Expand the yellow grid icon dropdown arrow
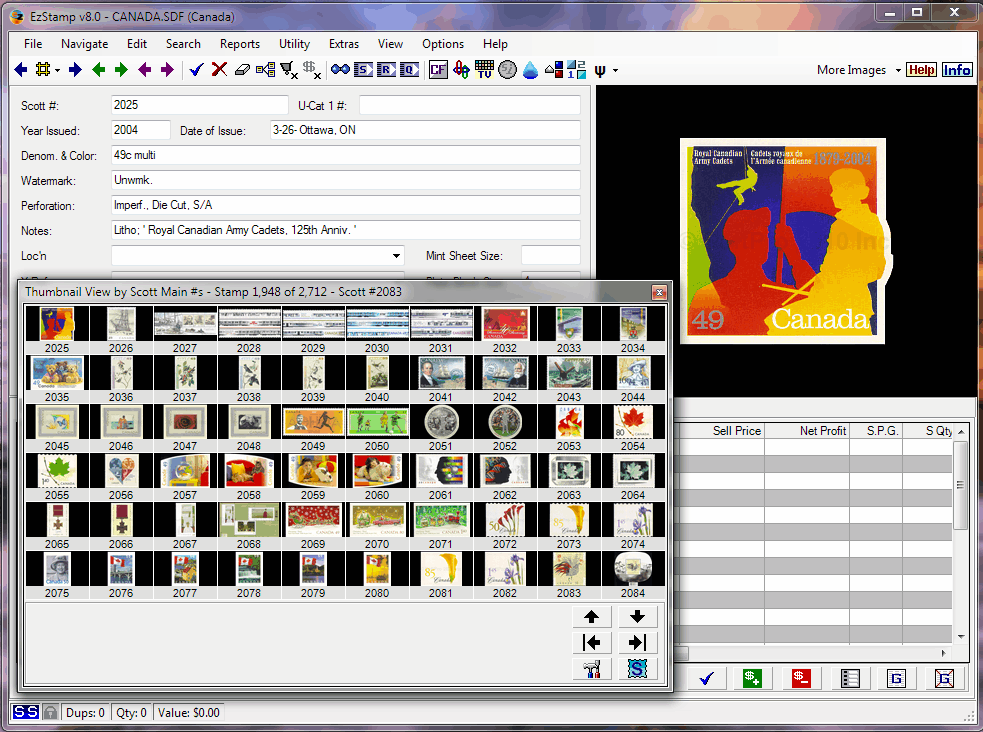Screen dimensions: 983x732 pyautogui.click(x=57, y=70)
